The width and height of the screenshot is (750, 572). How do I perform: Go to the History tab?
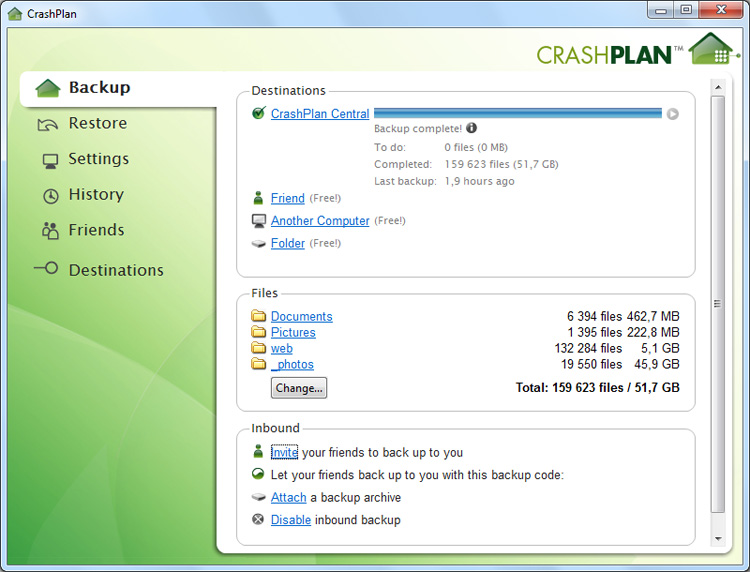[96, 194]
